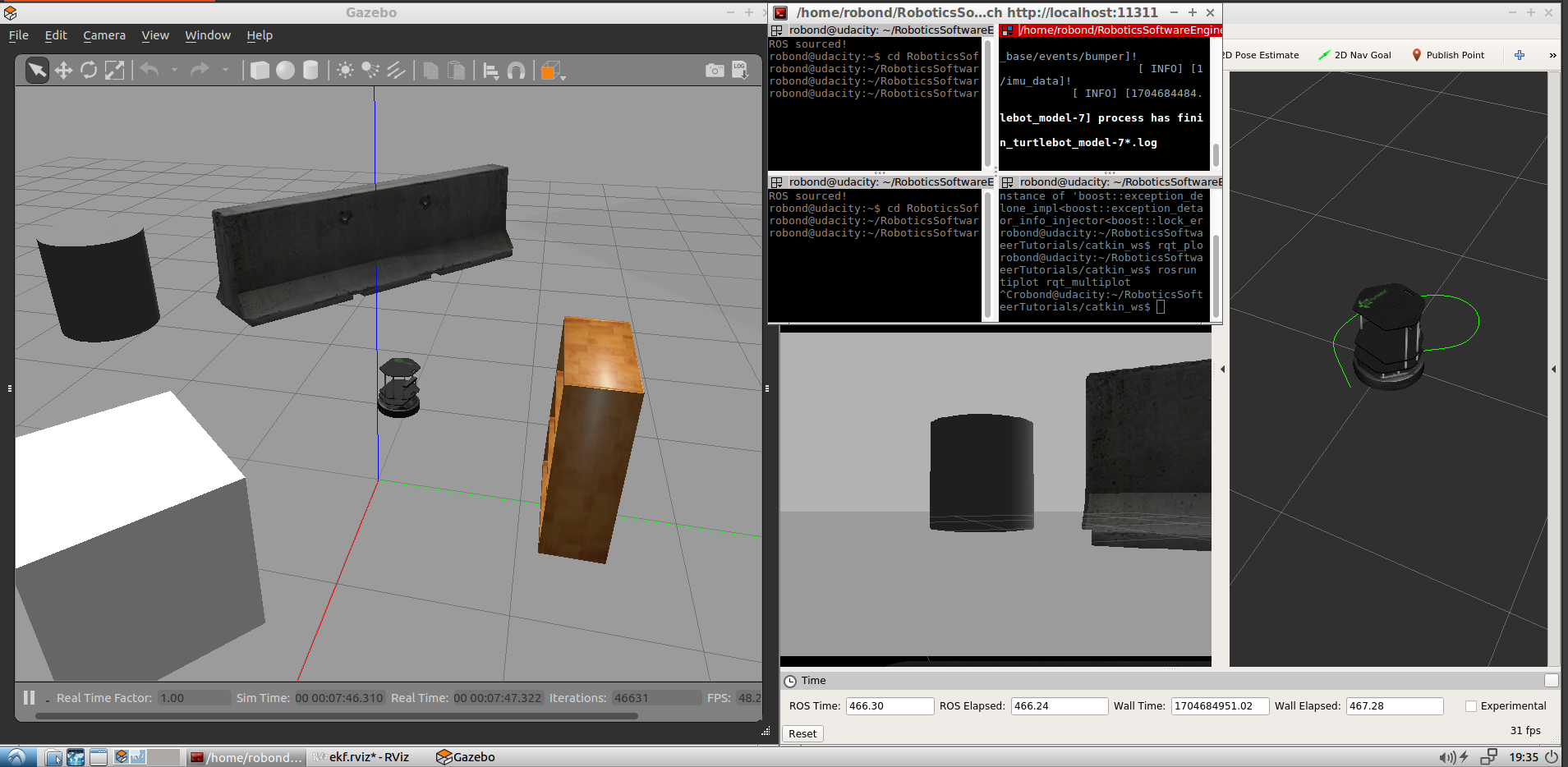Take a screenshot with camera icon
The image size is (1568, 767).
click(715, 71)
